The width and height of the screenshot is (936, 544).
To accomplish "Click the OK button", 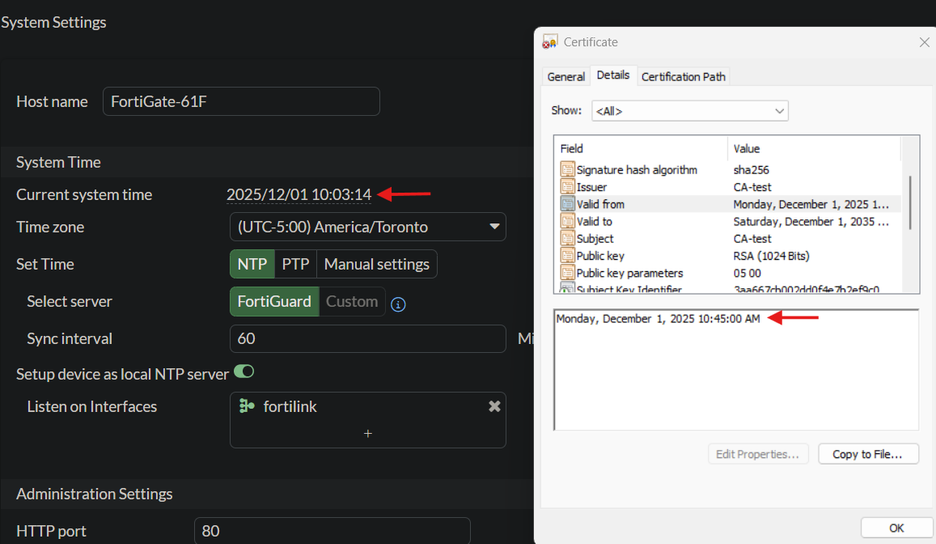I will (x=897, y=528).
